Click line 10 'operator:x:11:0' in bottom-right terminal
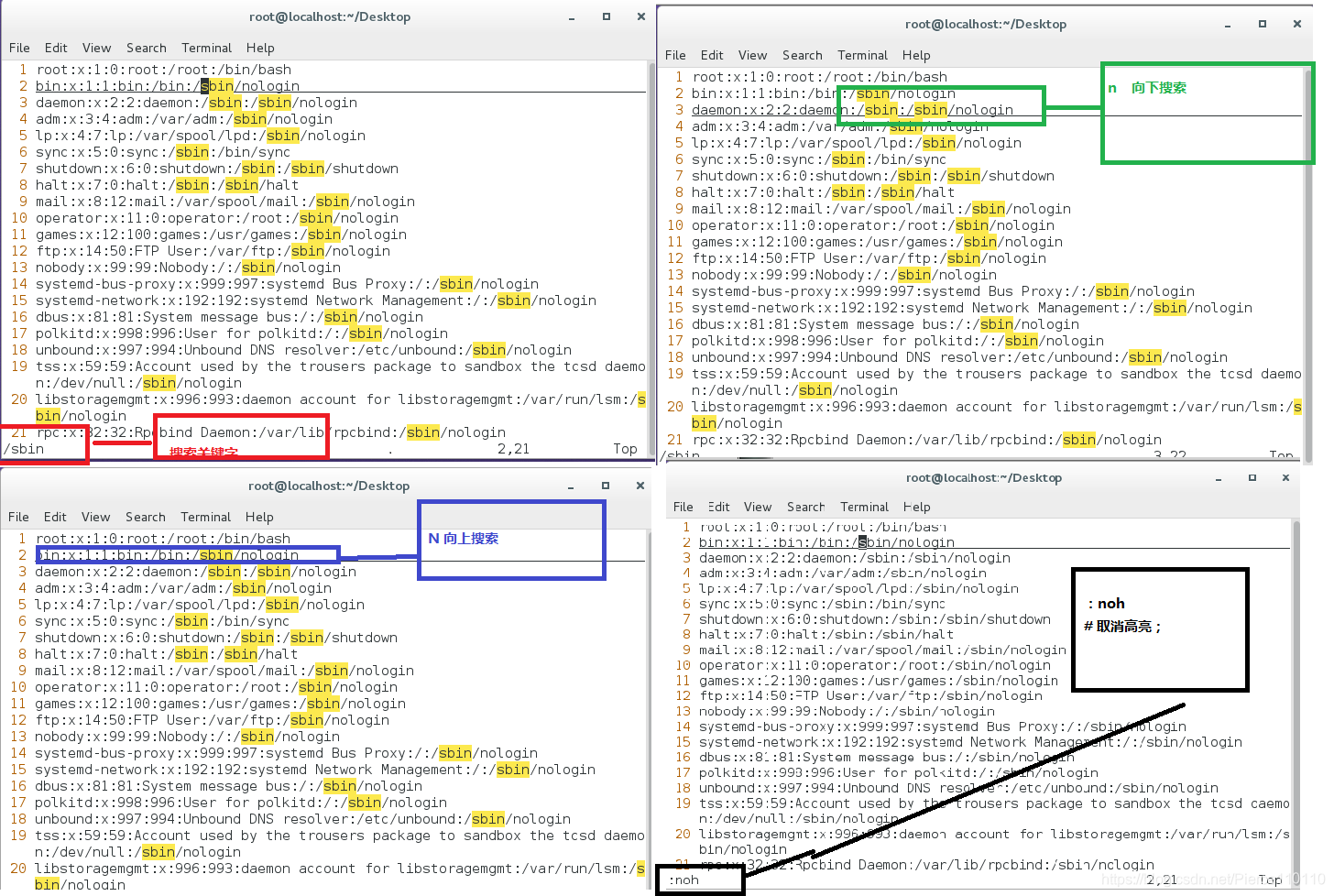The width and height of the screenshot is (1334, 896). click(x=874, y=665)
